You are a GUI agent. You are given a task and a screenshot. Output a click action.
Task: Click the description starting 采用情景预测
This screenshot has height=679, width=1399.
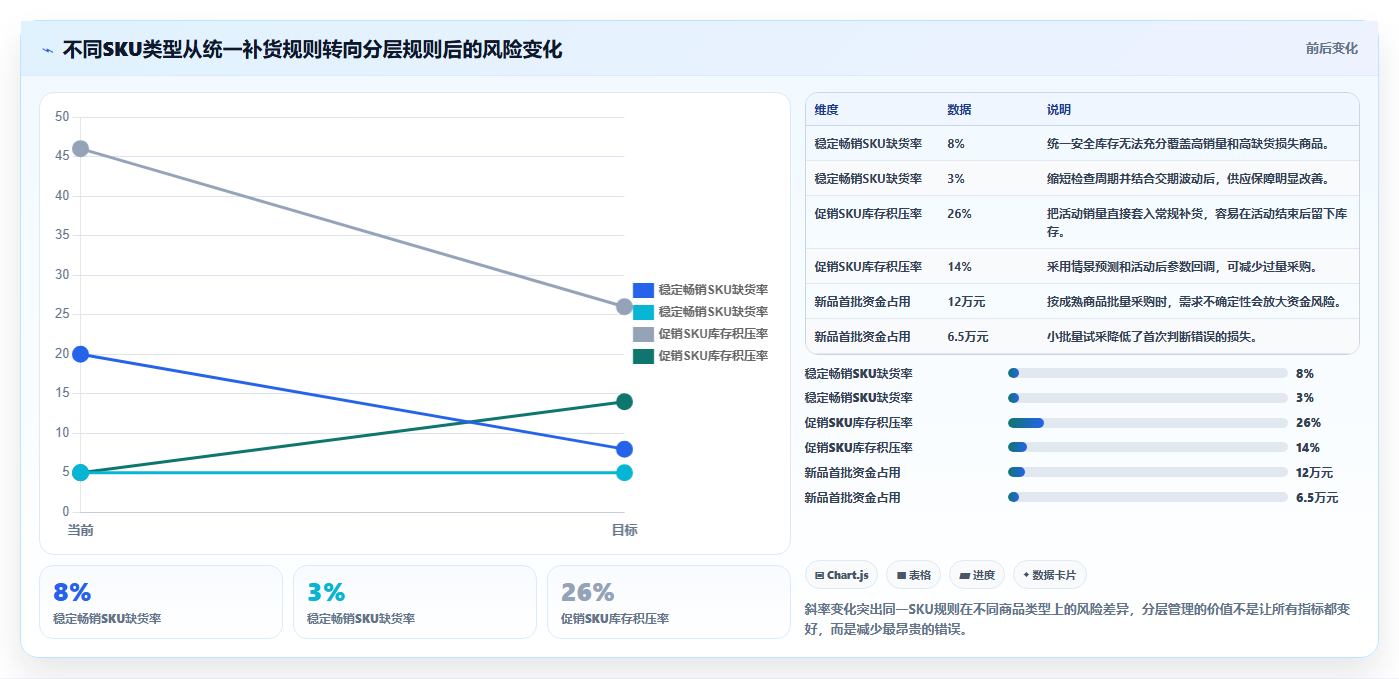1183,267
